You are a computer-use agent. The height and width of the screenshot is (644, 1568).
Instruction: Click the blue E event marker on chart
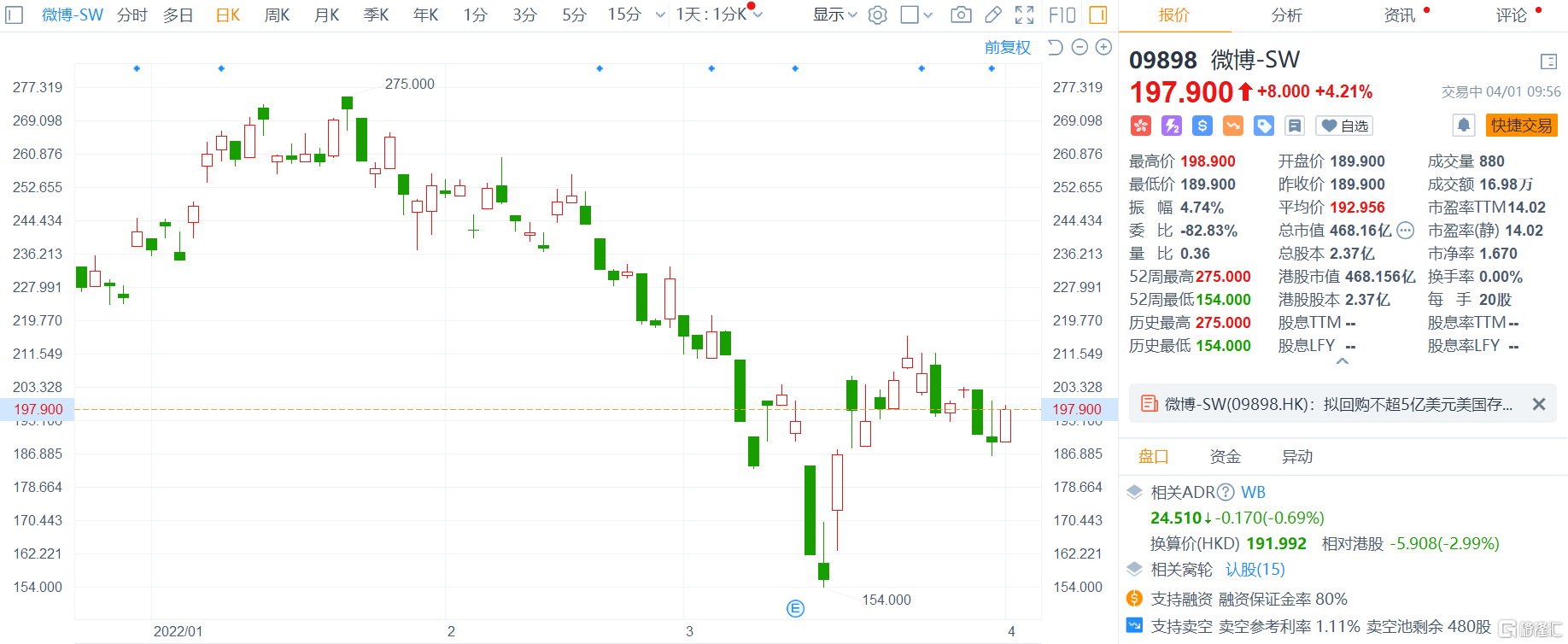[x=795, y=608]
